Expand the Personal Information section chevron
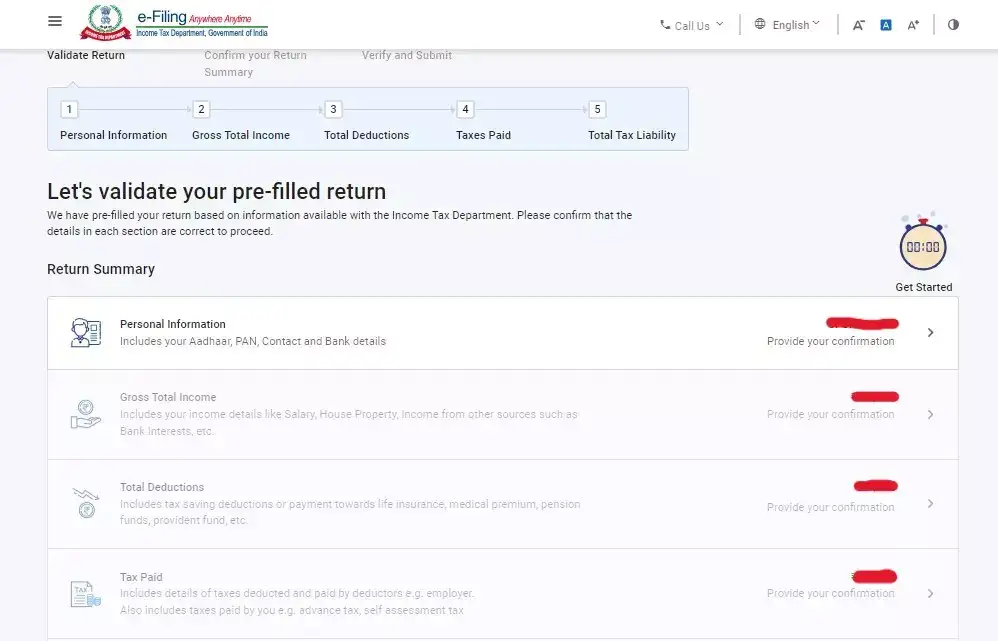The image size is (998, 641). pos(930,332)
